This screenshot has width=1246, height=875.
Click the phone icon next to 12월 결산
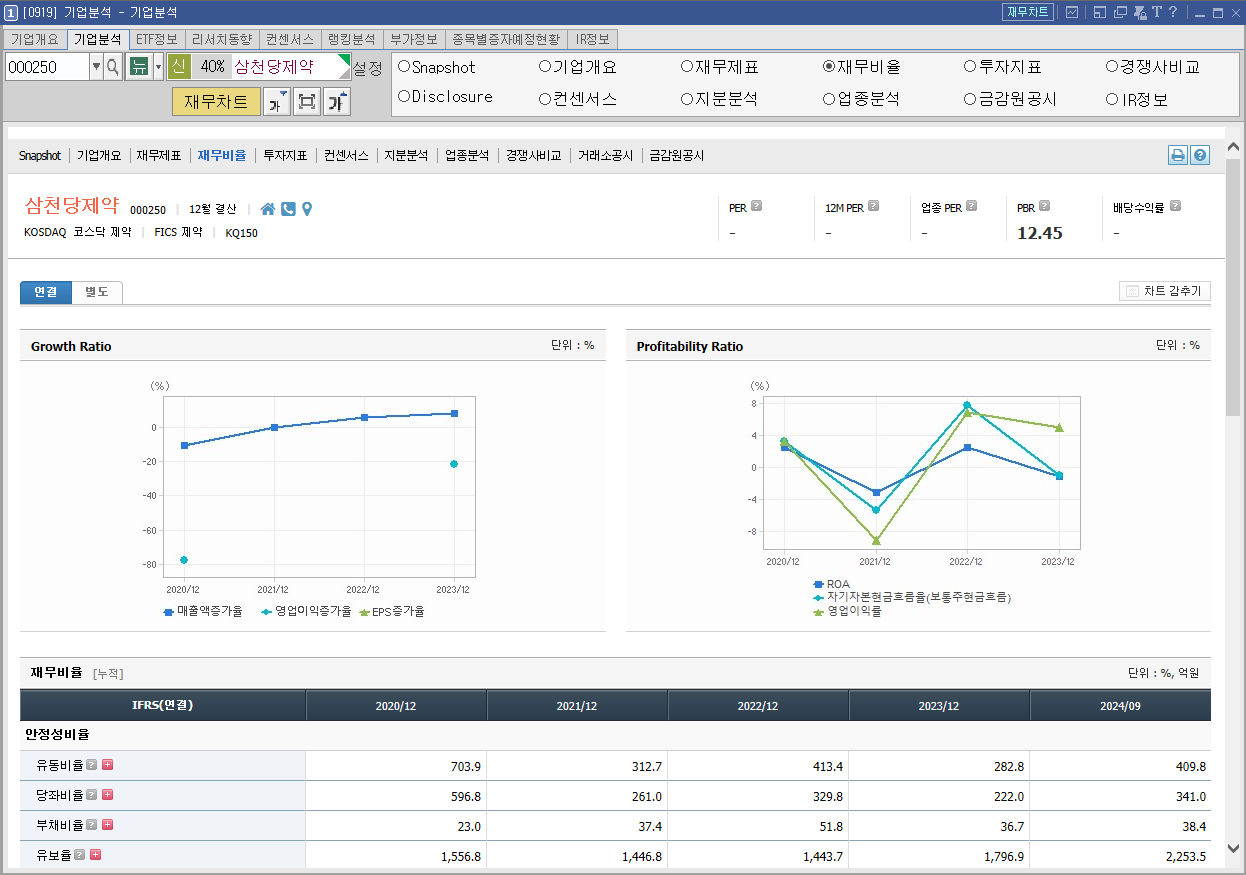pos(288,209)
